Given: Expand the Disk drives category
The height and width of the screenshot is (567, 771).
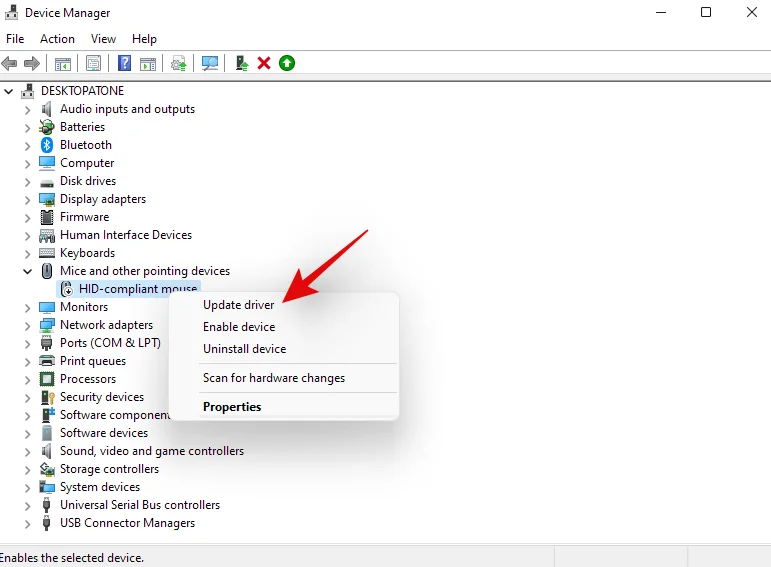Looking at the screenshot, I should click(x=28, y=182).
